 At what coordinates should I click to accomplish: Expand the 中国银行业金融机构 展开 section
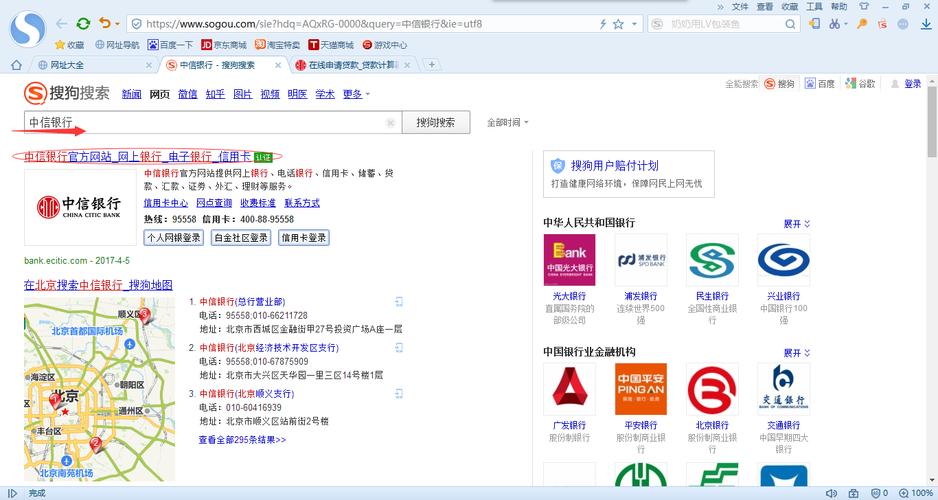pyautogui.click(x=797, y=353)
